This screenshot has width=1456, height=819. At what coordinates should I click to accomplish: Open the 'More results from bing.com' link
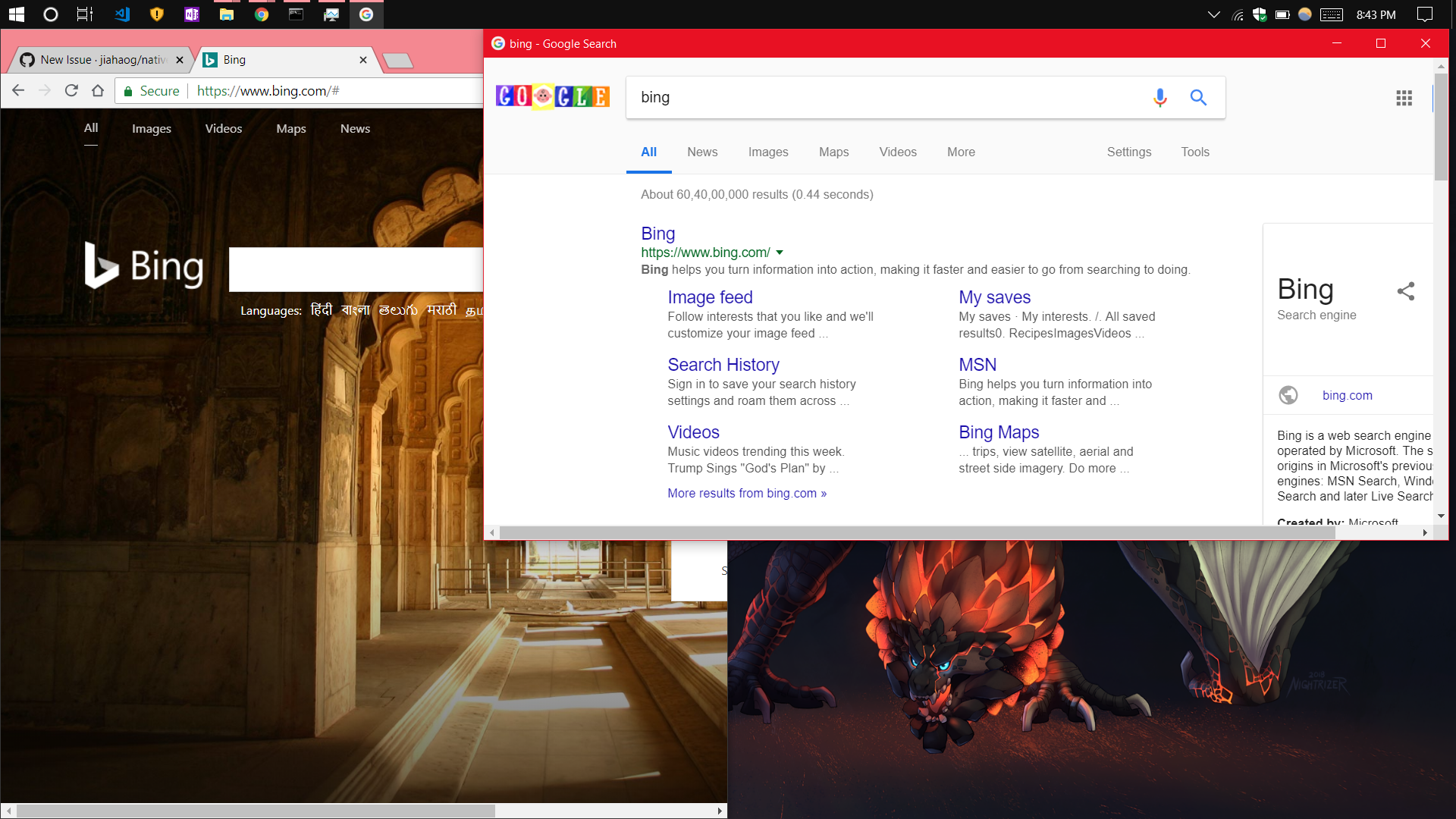[746, 493]
